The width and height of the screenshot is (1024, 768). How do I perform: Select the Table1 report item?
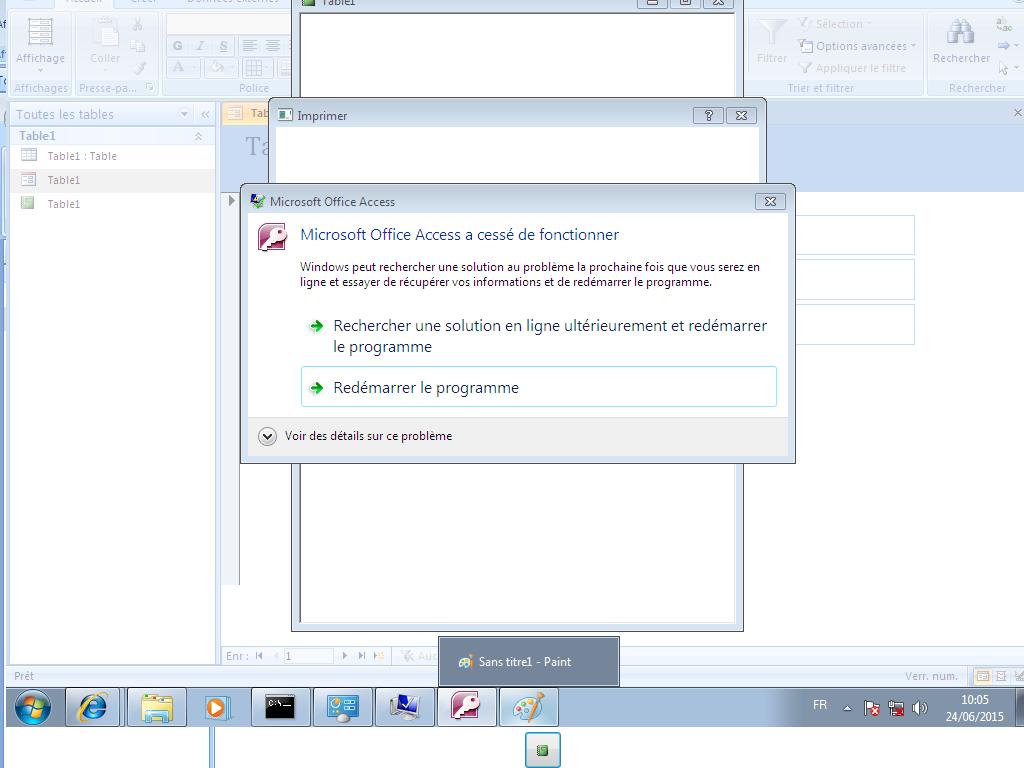click(112, 204)
